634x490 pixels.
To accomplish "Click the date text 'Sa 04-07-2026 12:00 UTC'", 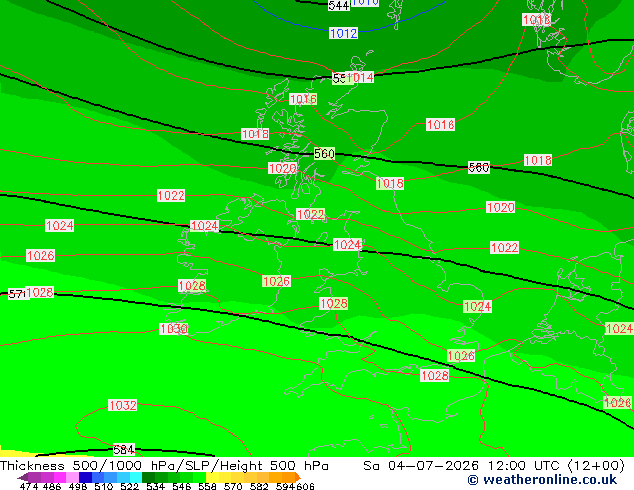I will (463, 466).
